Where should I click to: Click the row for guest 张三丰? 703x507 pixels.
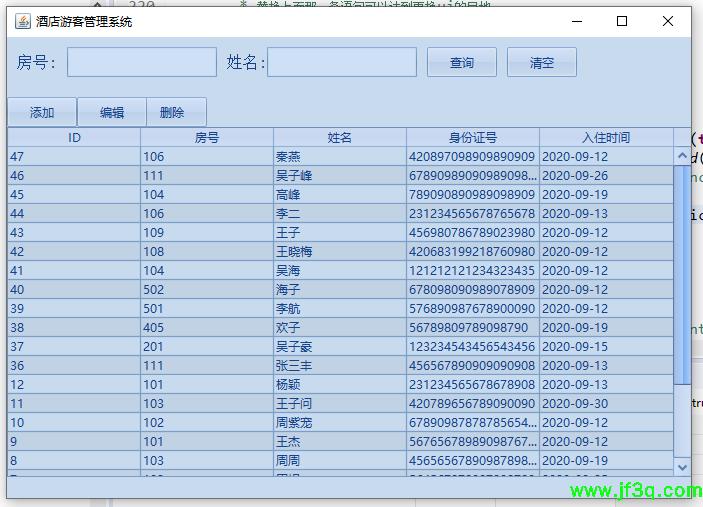[340, 366]
